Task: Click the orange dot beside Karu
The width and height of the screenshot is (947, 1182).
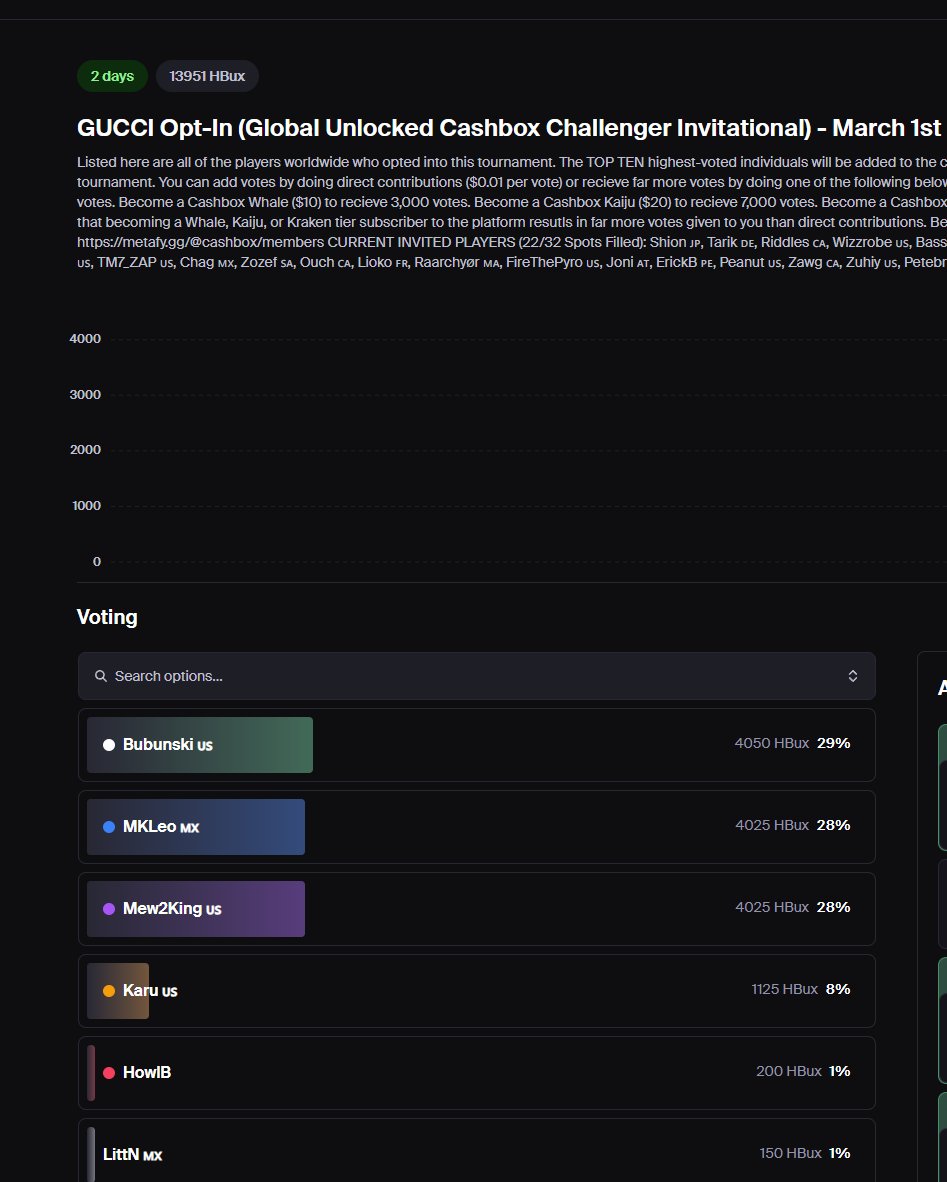Action: click(109, 991)
